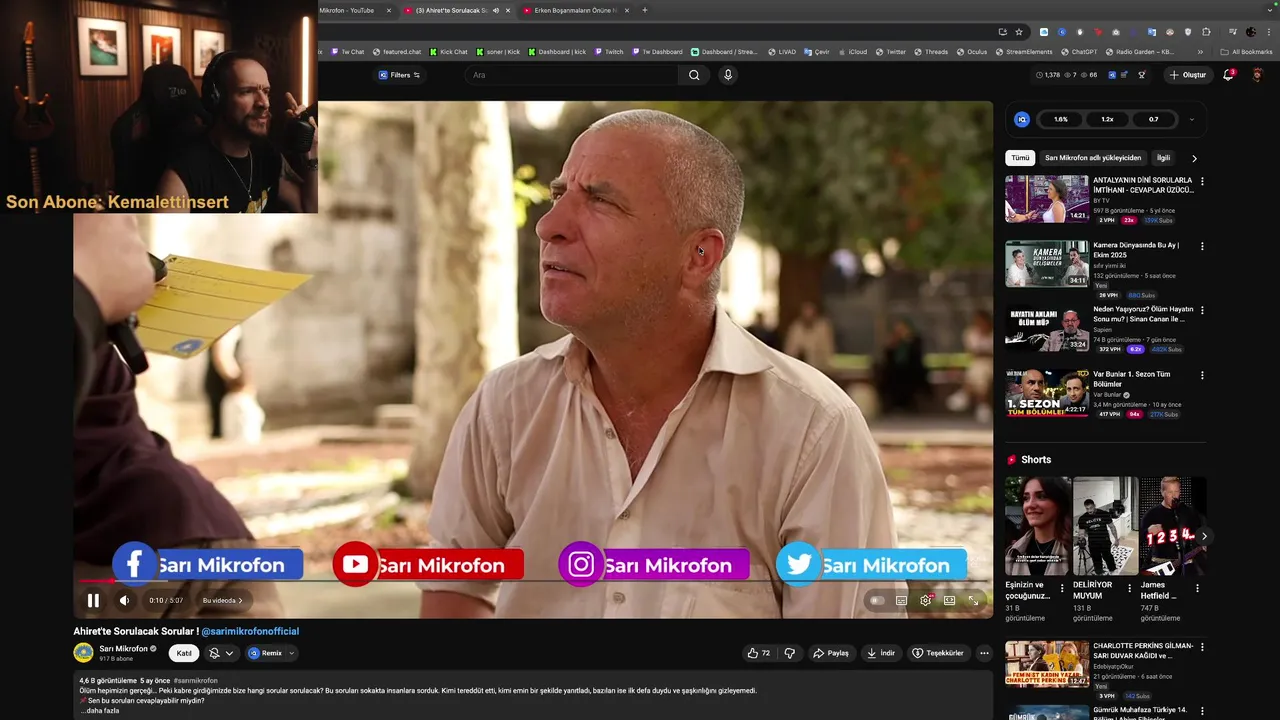Switch to Ahiret'te Sorulacak browser tab
This screenshot has width=1280, height=720.
point(455,10)
